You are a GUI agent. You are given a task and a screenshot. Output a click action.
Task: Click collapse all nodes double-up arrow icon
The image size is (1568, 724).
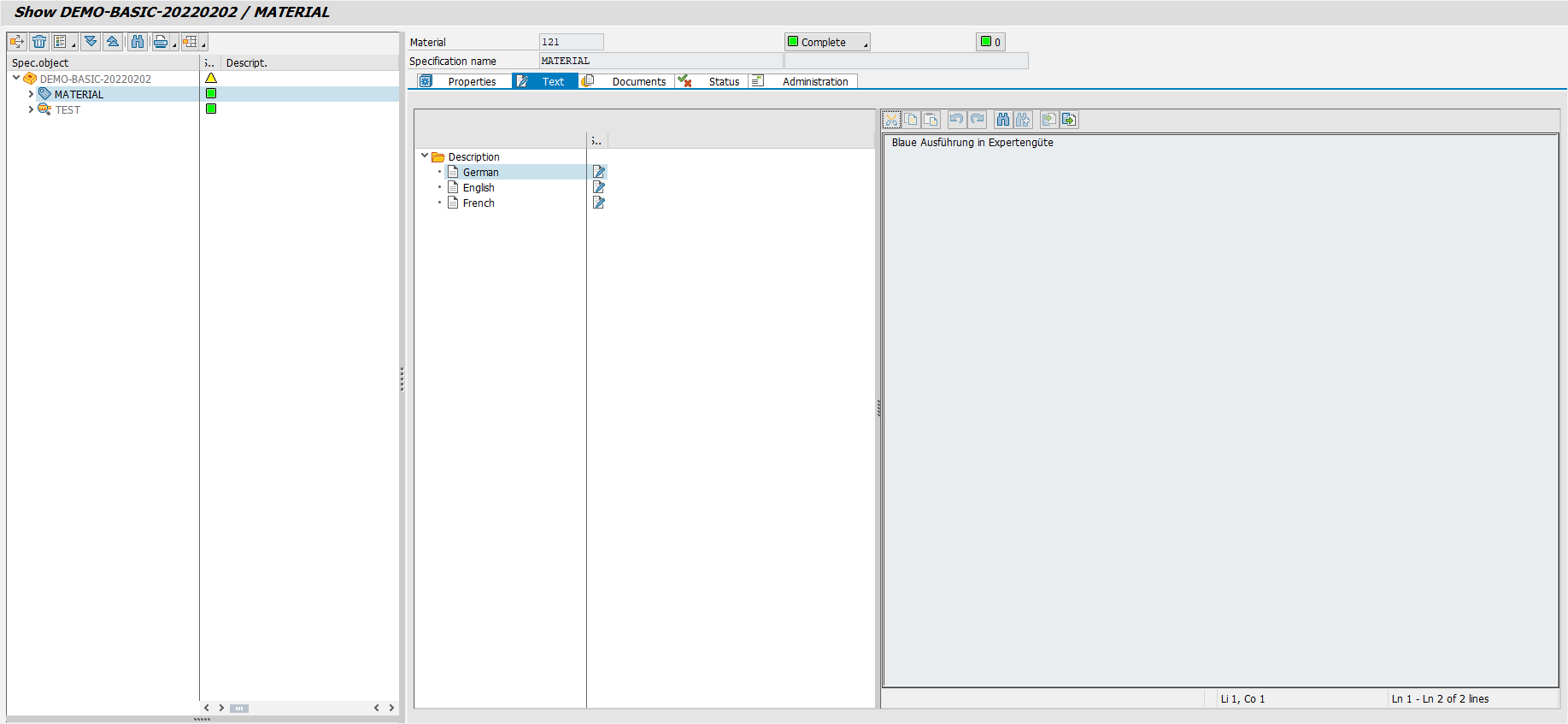click(113, 42)
